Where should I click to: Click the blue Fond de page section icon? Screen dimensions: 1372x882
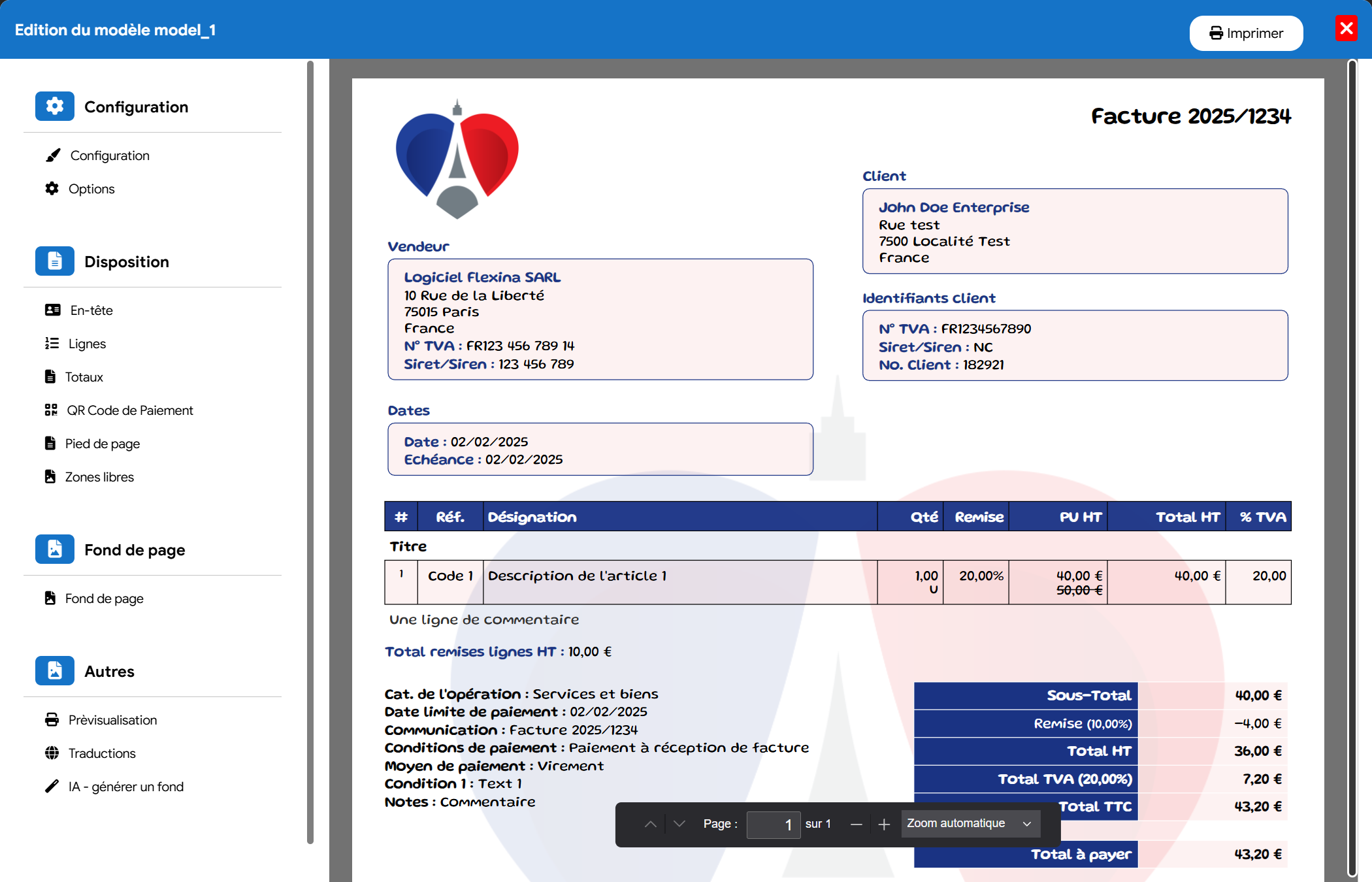[x=55, y=549]
